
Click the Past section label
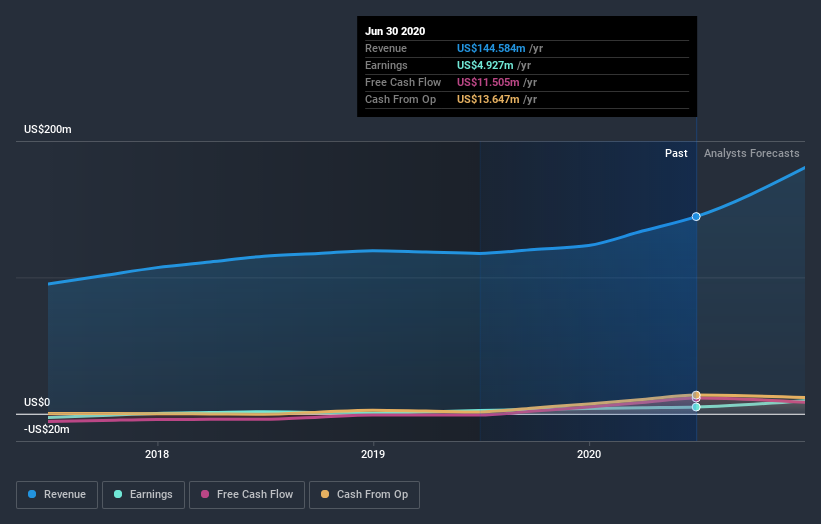676,153
